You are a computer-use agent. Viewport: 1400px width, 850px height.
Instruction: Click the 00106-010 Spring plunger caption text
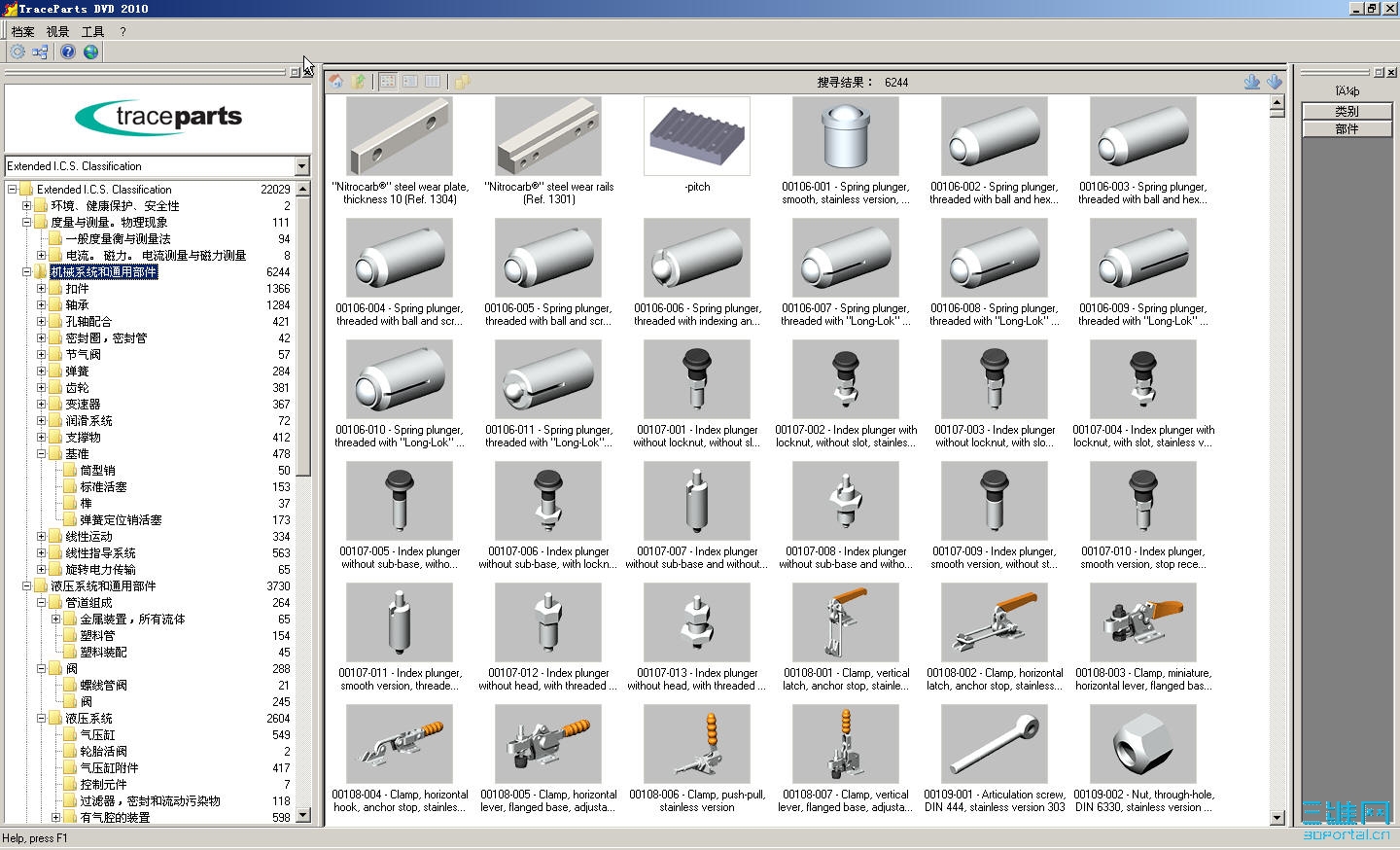[400, 436]
